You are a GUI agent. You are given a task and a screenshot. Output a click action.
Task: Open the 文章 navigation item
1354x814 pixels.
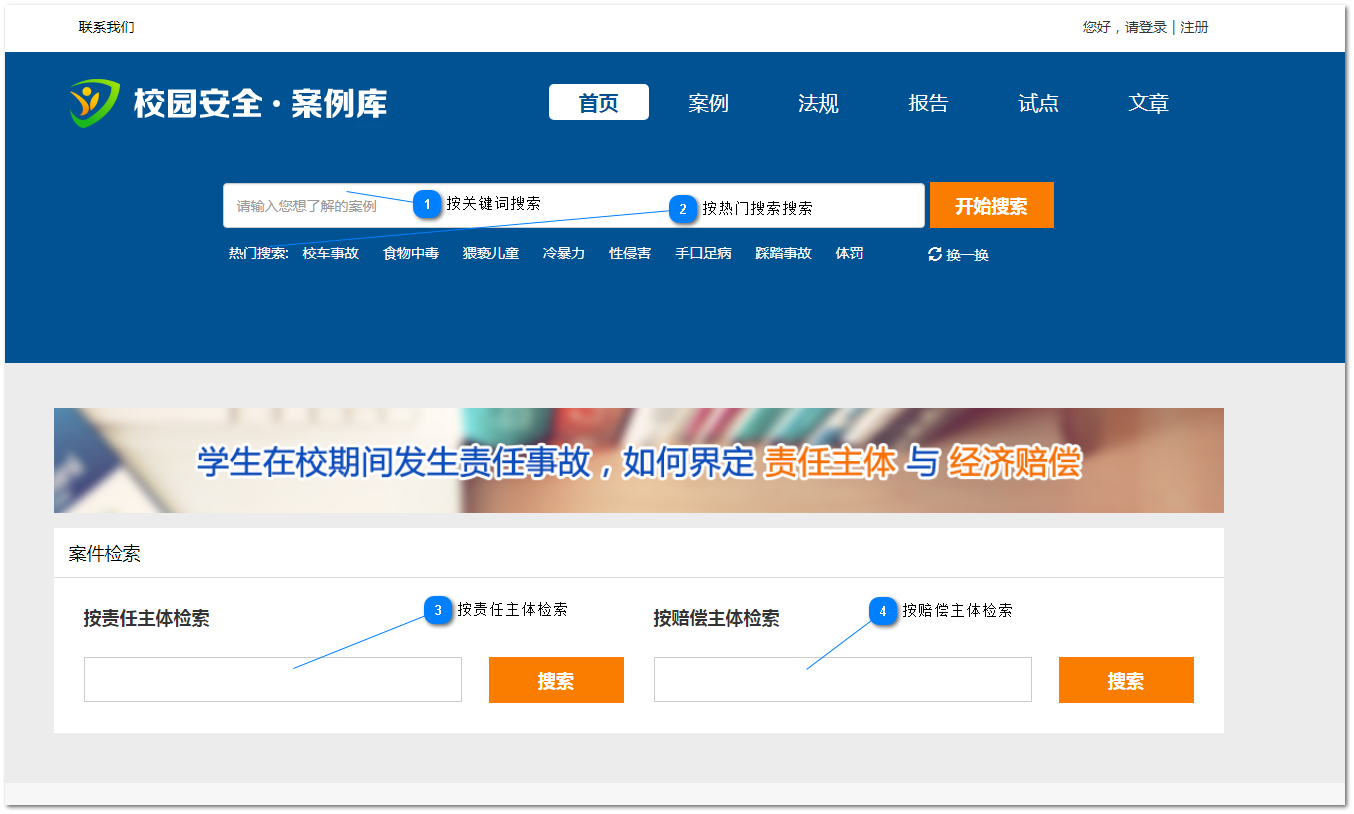point(1148,103)
